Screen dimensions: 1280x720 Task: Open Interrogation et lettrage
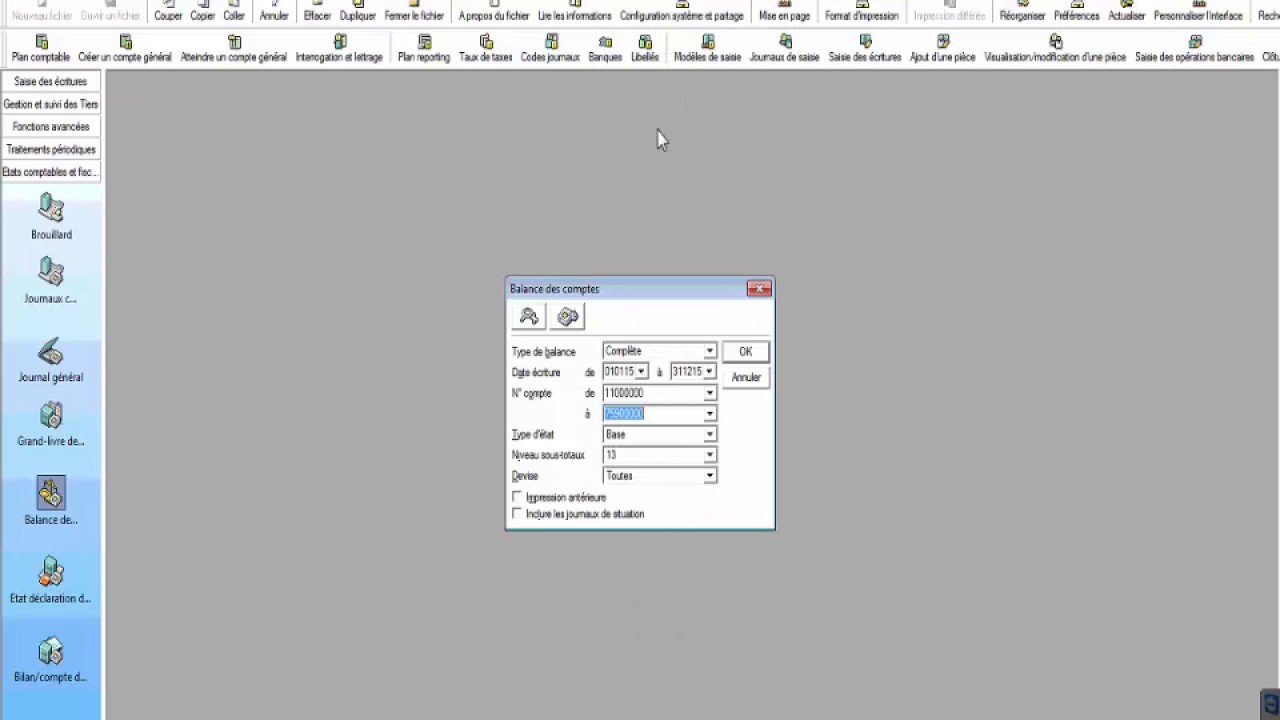pyautogui.click(x=339, y=49)
